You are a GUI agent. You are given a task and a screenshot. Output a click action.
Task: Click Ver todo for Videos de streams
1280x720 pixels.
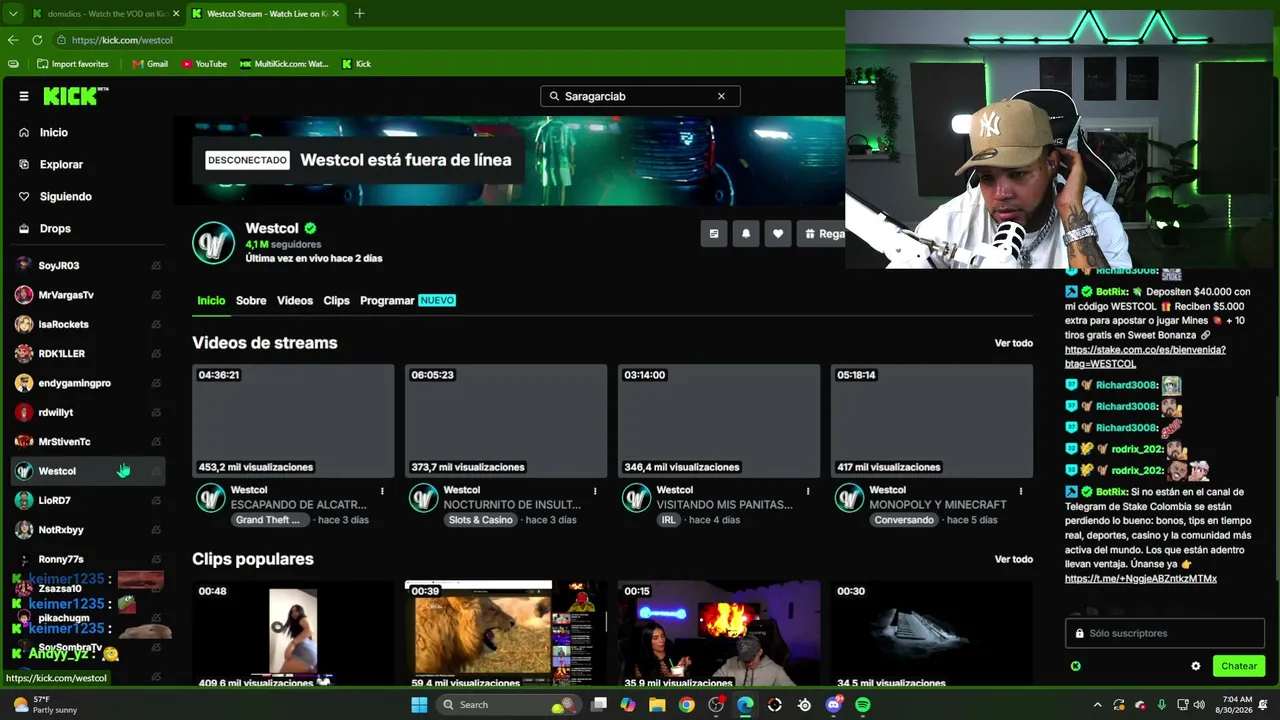[1014, 343]
